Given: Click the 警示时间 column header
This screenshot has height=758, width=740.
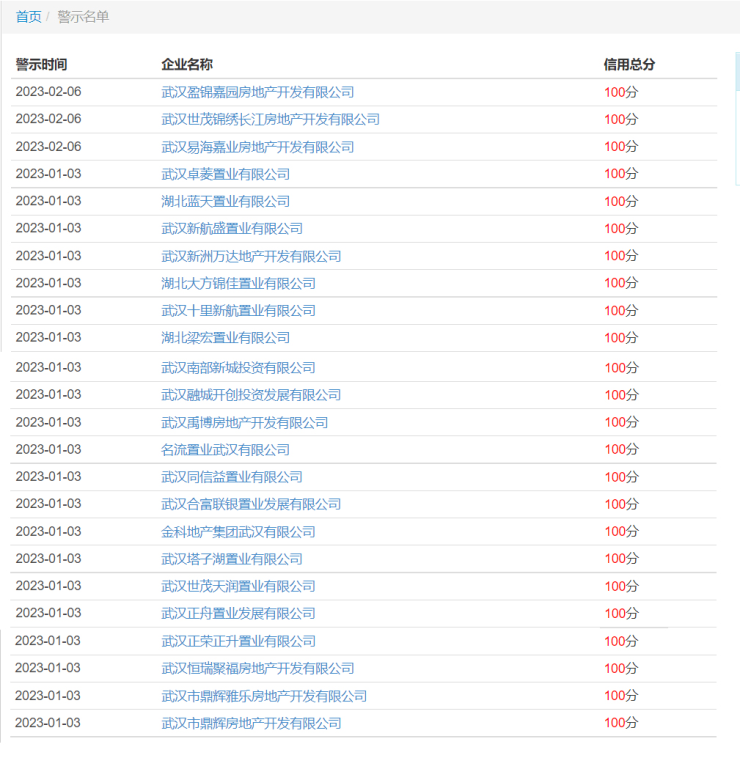Looking at the screenshot, I should 42,64.
